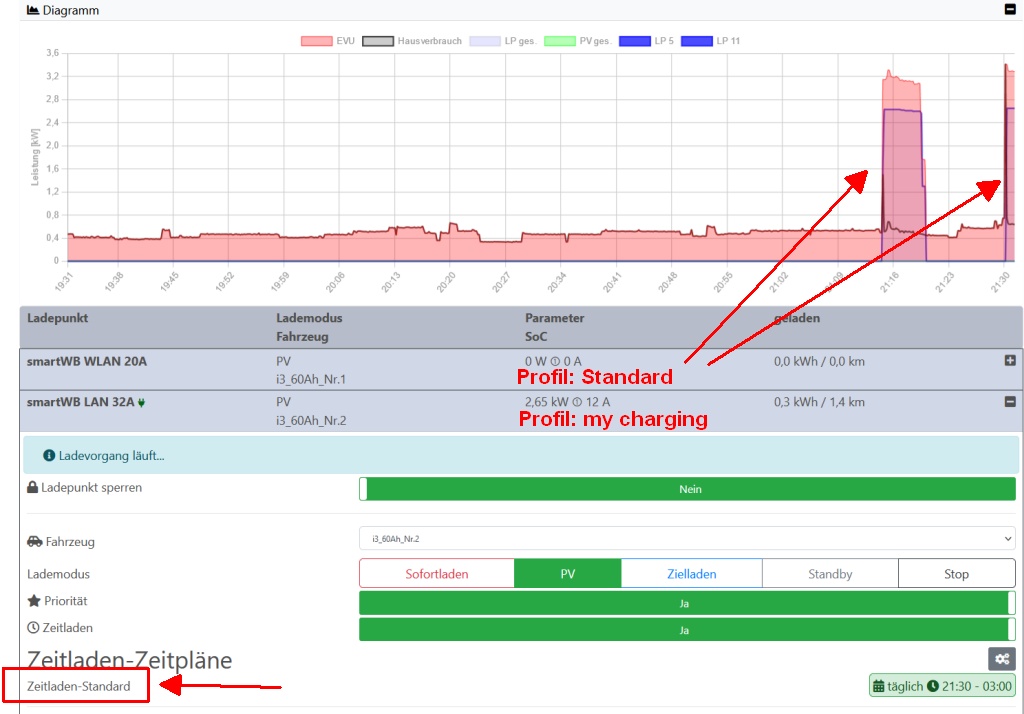Click the calendar icon in täglich badge

[879, 686]
